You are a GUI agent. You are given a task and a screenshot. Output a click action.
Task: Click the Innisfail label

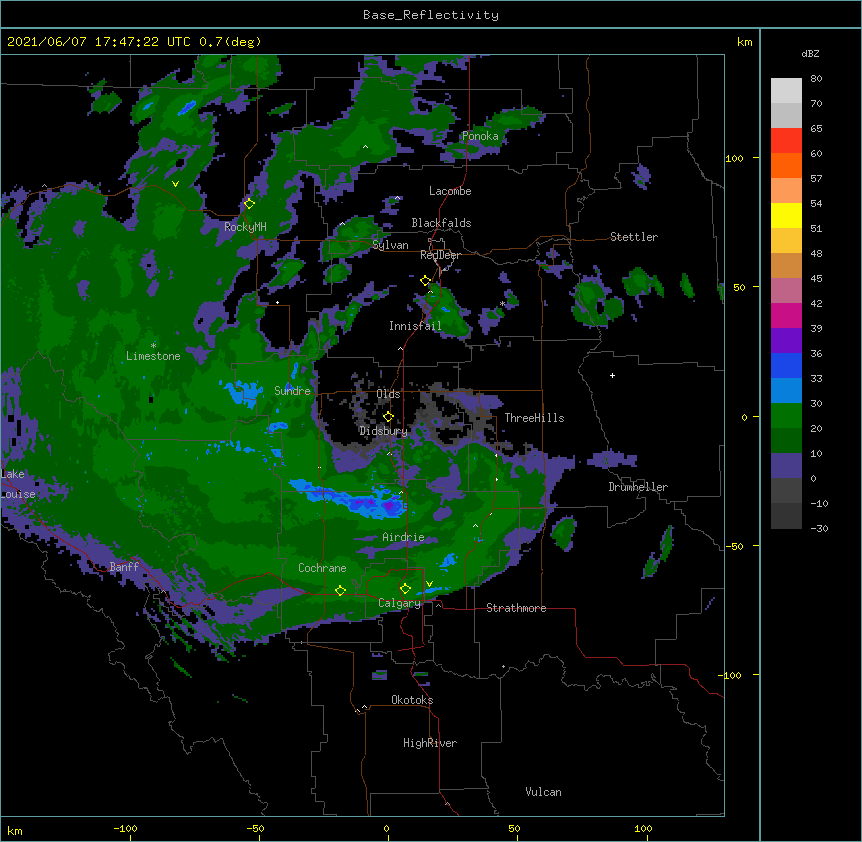(x=415, y=326)
